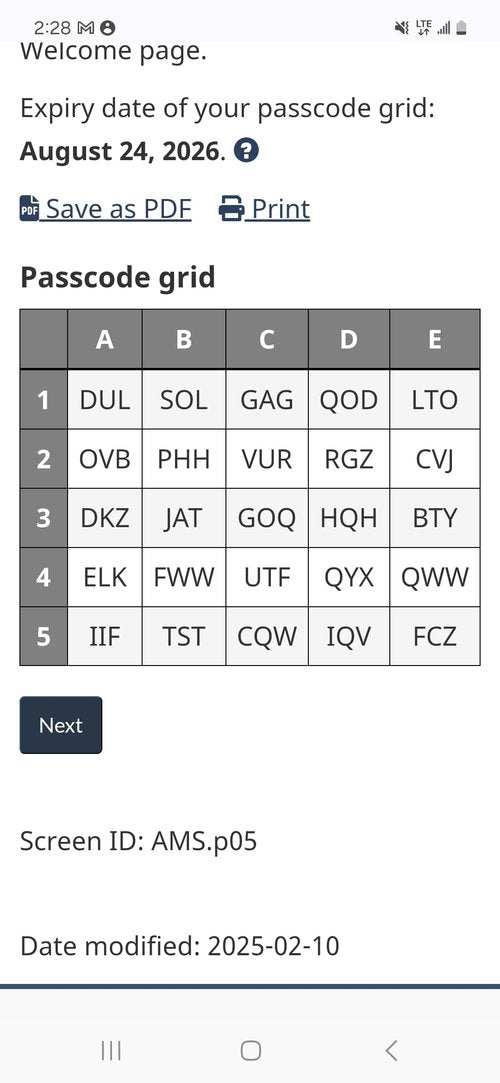500x1083 pixels.
Task: Click column header C in grid
Action: click(x=267, y=339)
